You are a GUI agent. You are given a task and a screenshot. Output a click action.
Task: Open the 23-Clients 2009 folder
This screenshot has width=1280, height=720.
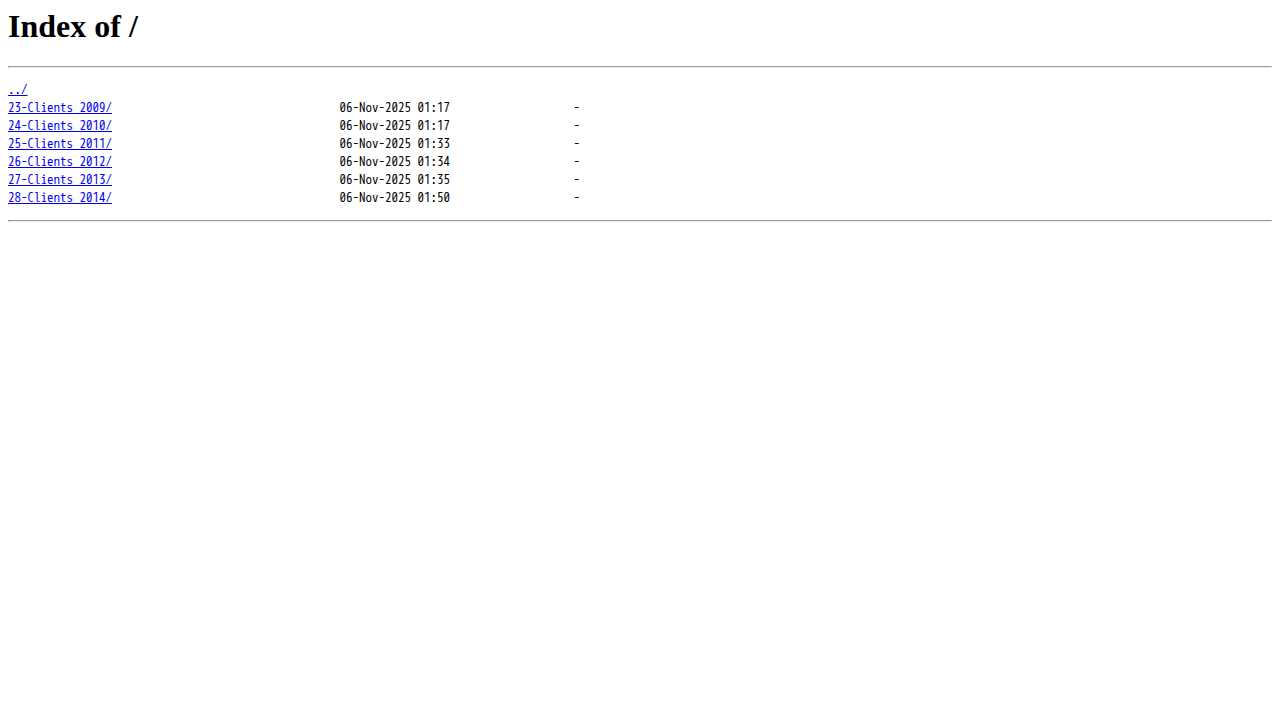pyautogui.click(x=60, y=108)
